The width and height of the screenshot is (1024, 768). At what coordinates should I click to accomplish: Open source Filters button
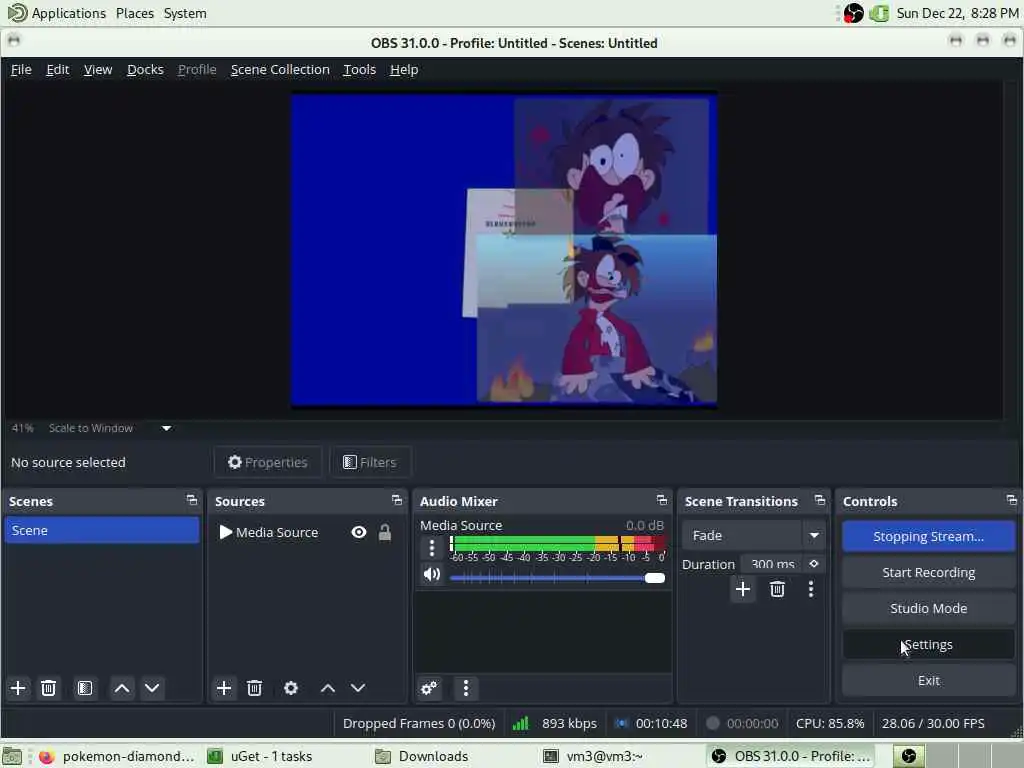[x=370, y=462]
